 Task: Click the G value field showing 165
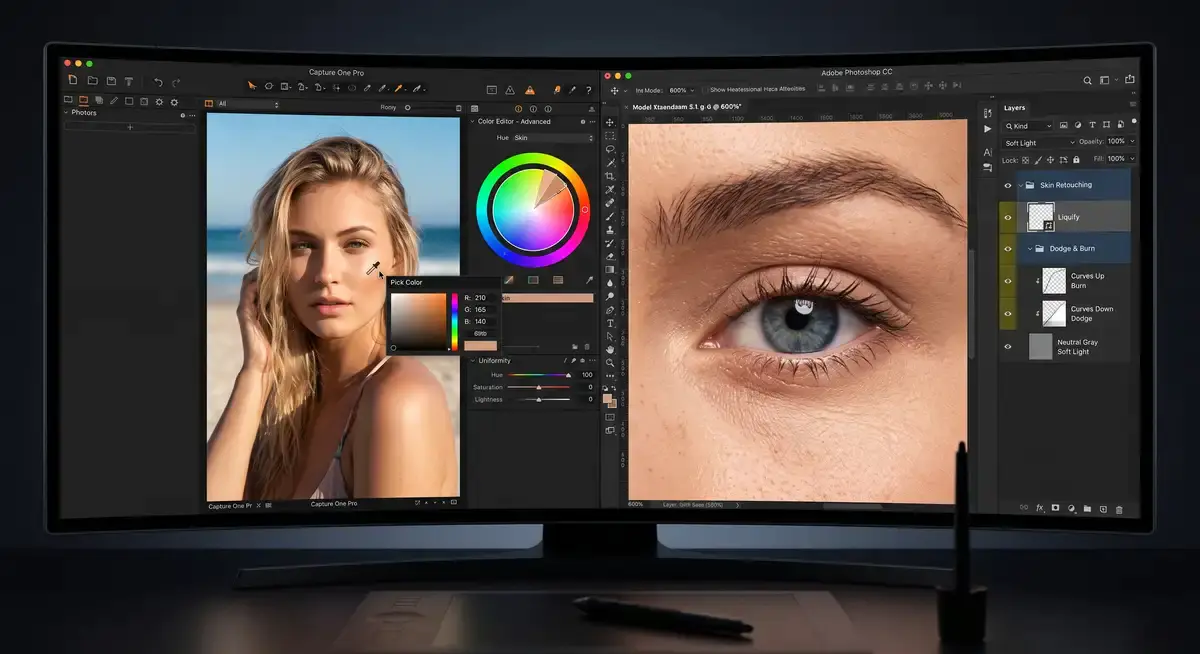[x=485, y=309]
